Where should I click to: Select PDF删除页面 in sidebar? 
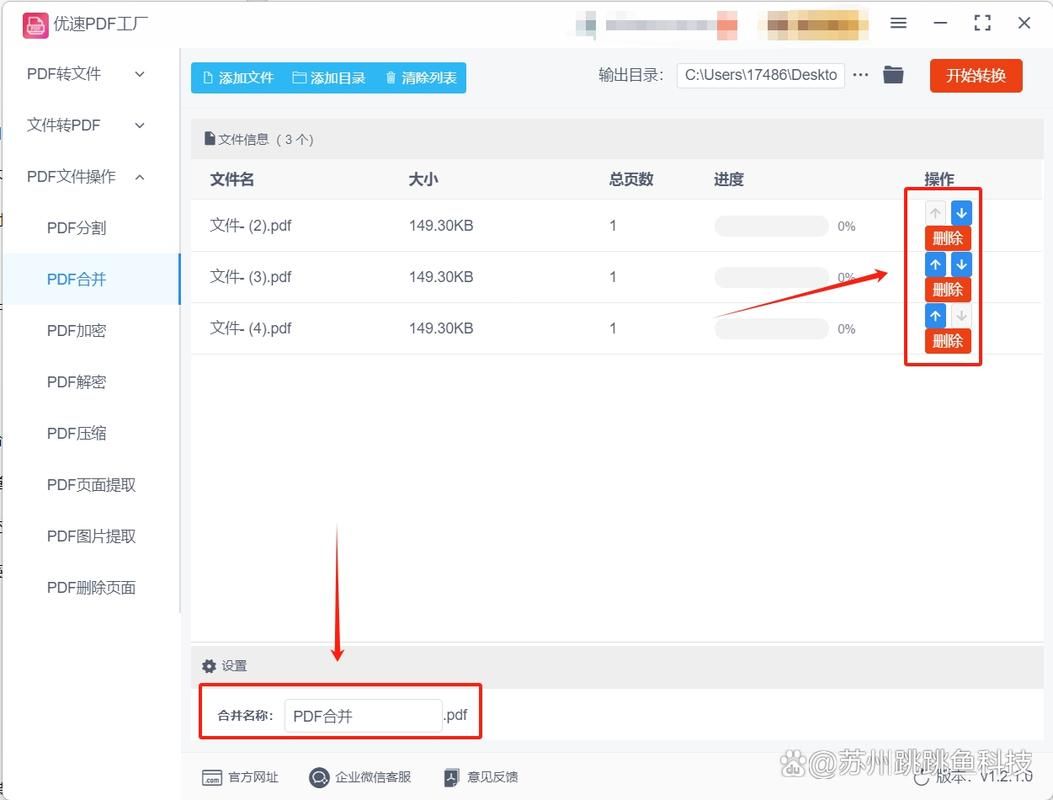point(91,587)
